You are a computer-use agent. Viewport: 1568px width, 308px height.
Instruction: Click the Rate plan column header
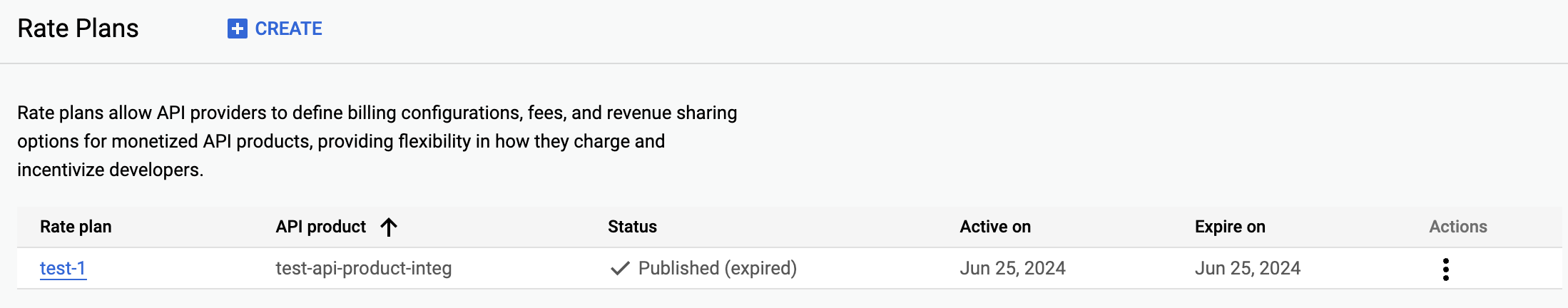76,227
